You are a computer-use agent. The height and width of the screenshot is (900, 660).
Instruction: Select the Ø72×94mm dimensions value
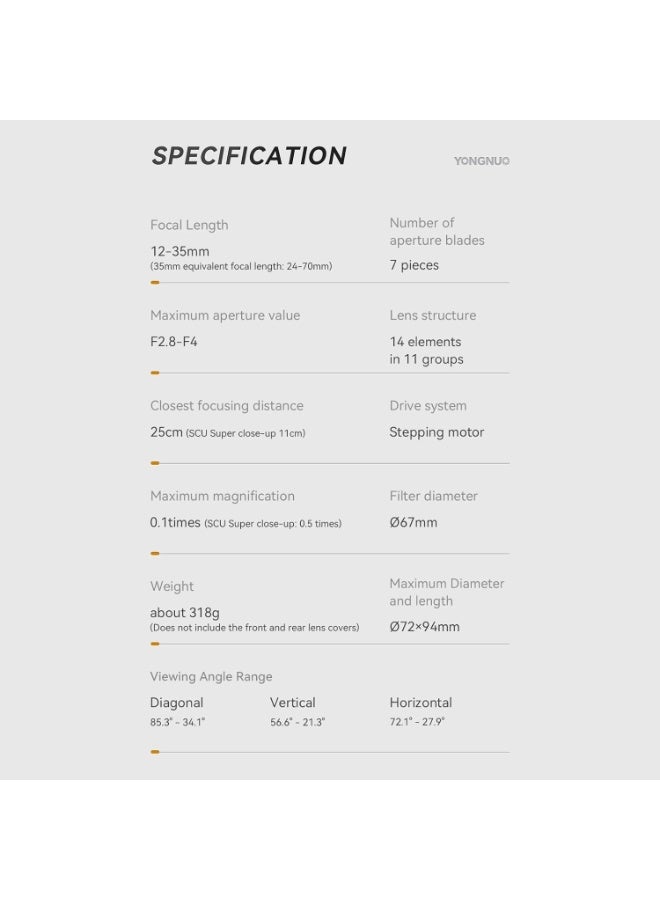coord(424,627)
